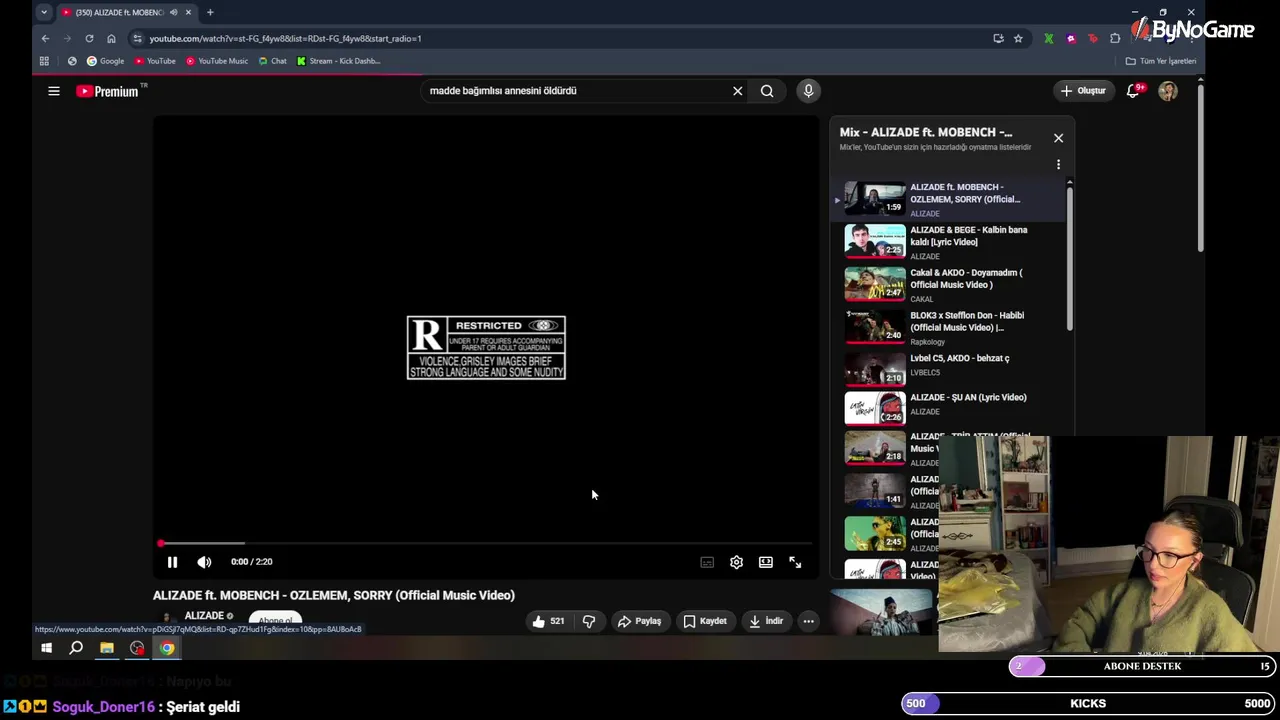Open the account avatar menu

1168,91
